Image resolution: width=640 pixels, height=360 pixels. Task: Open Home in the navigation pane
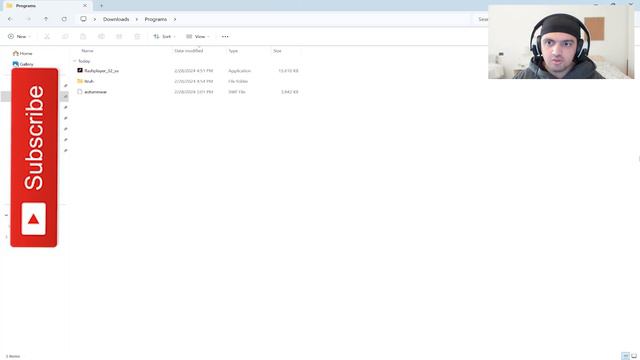pos(26,53)
